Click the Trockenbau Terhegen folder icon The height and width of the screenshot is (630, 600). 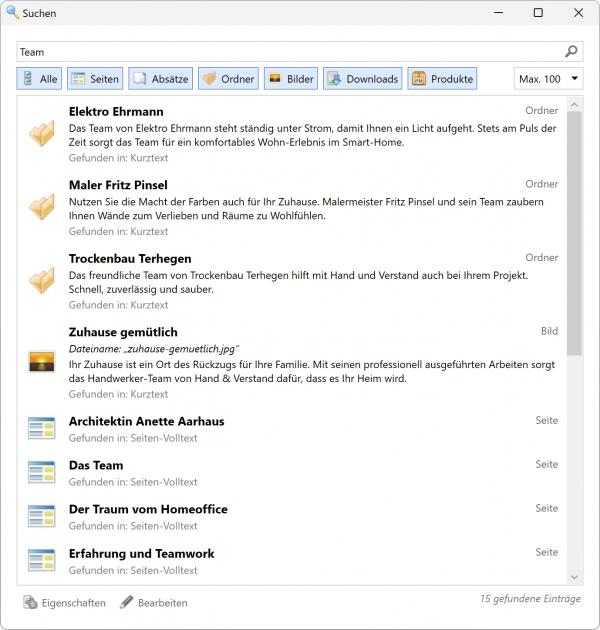click(41, 281)
